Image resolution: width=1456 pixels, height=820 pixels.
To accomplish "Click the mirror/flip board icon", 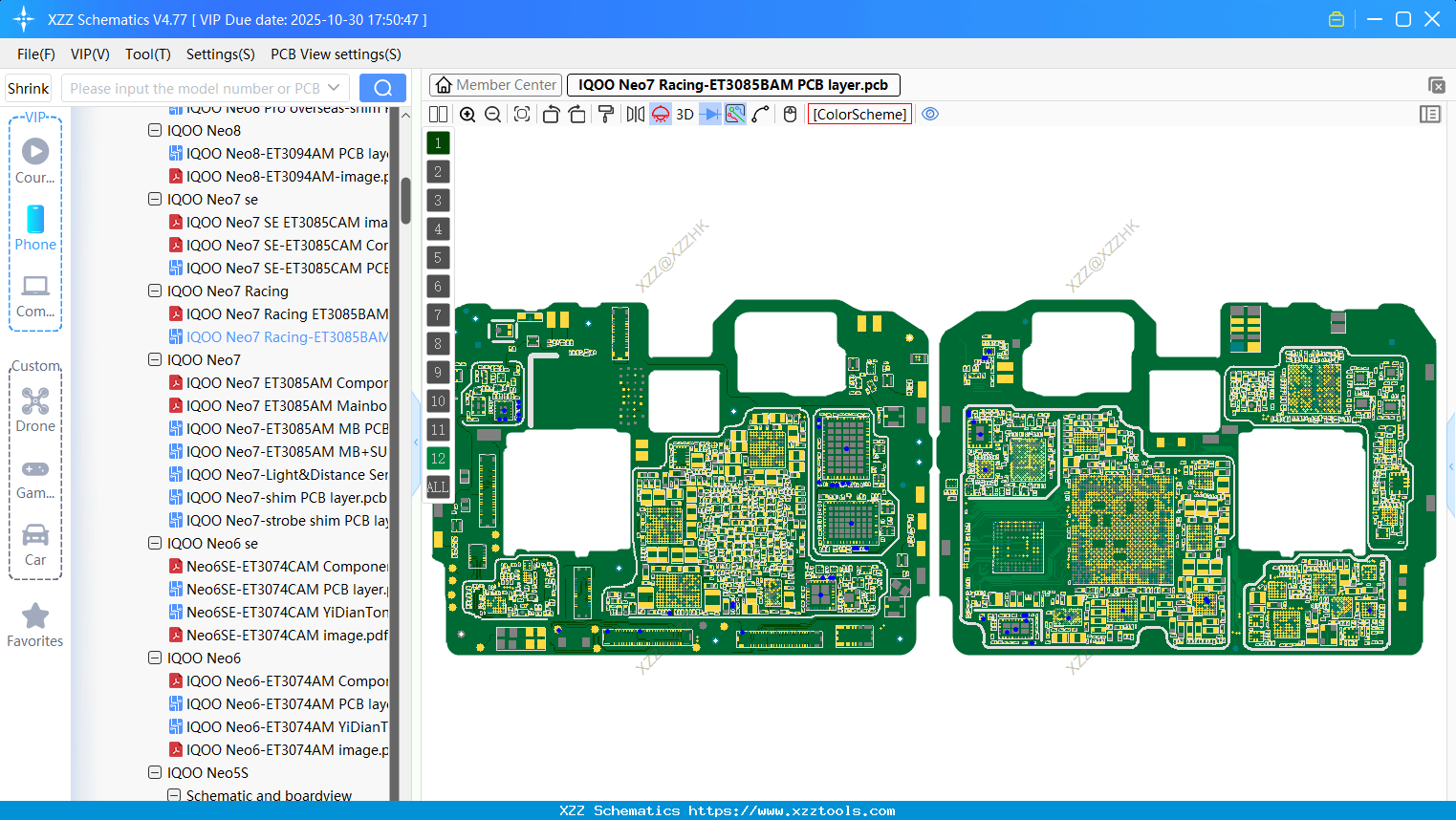I will (633, 114).
